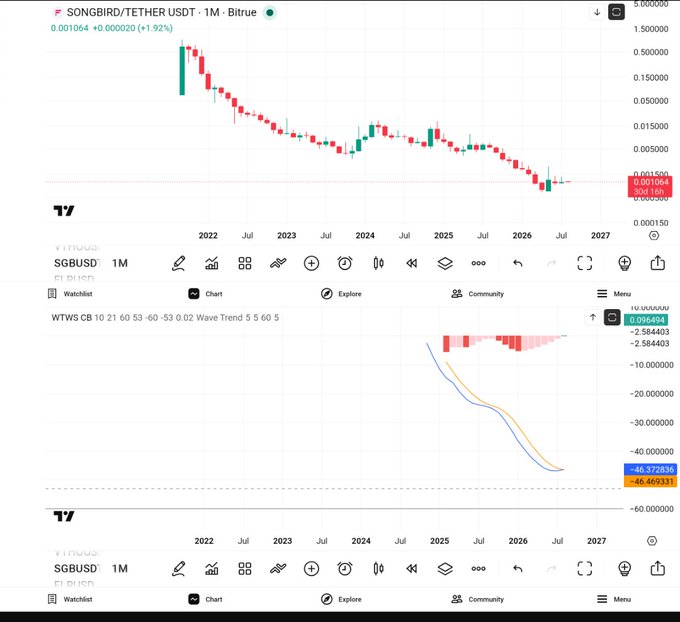This screenshot has height=622, width=680.
Task: Open layers icon under Wave Trend pane
Action: coord(445,569)
